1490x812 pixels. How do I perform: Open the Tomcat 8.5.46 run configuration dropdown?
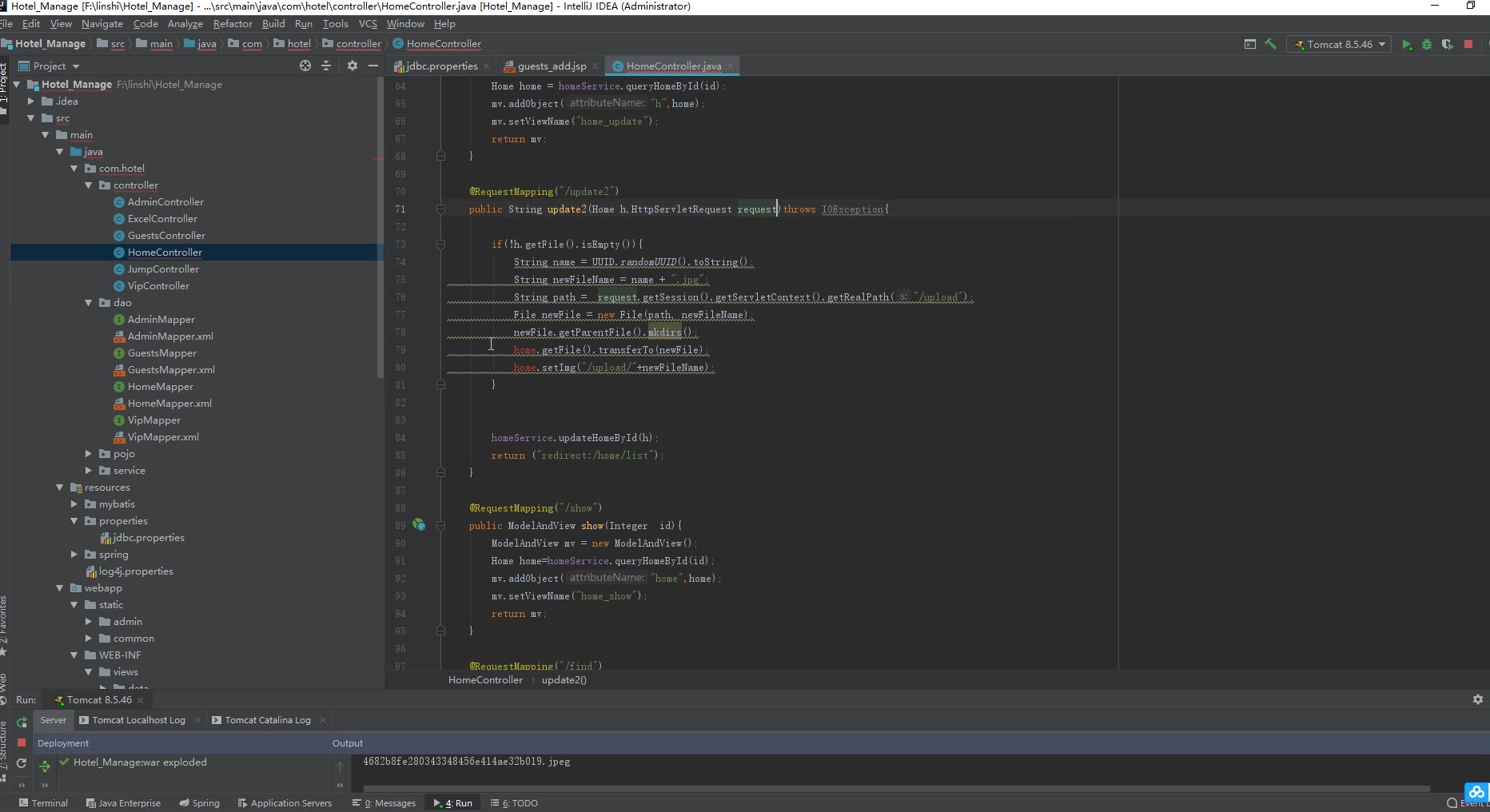pyautogui.click(x=1339, y=45)
